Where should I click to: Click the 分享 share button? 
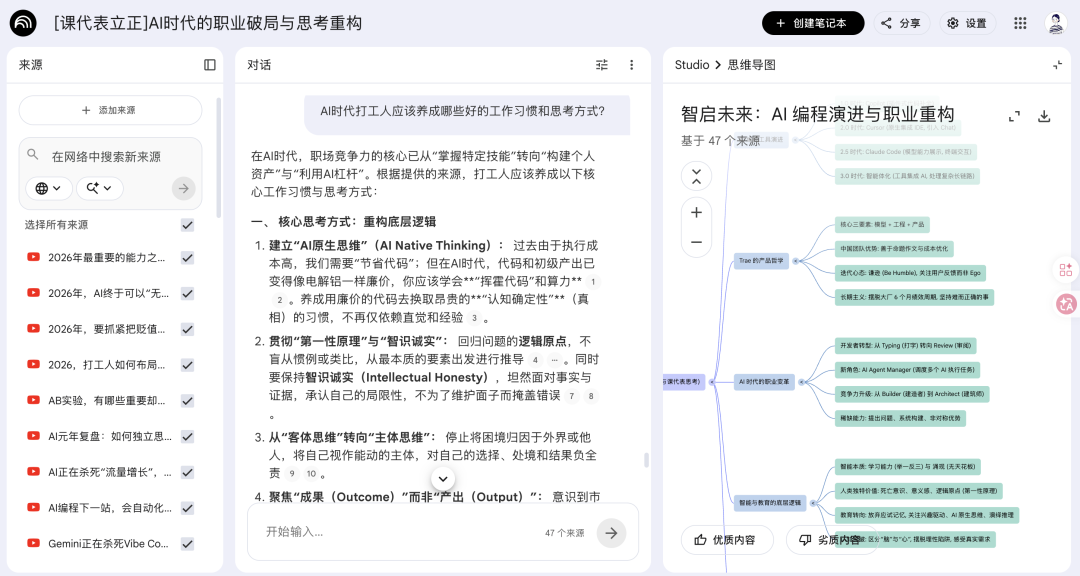pos(902,23)
